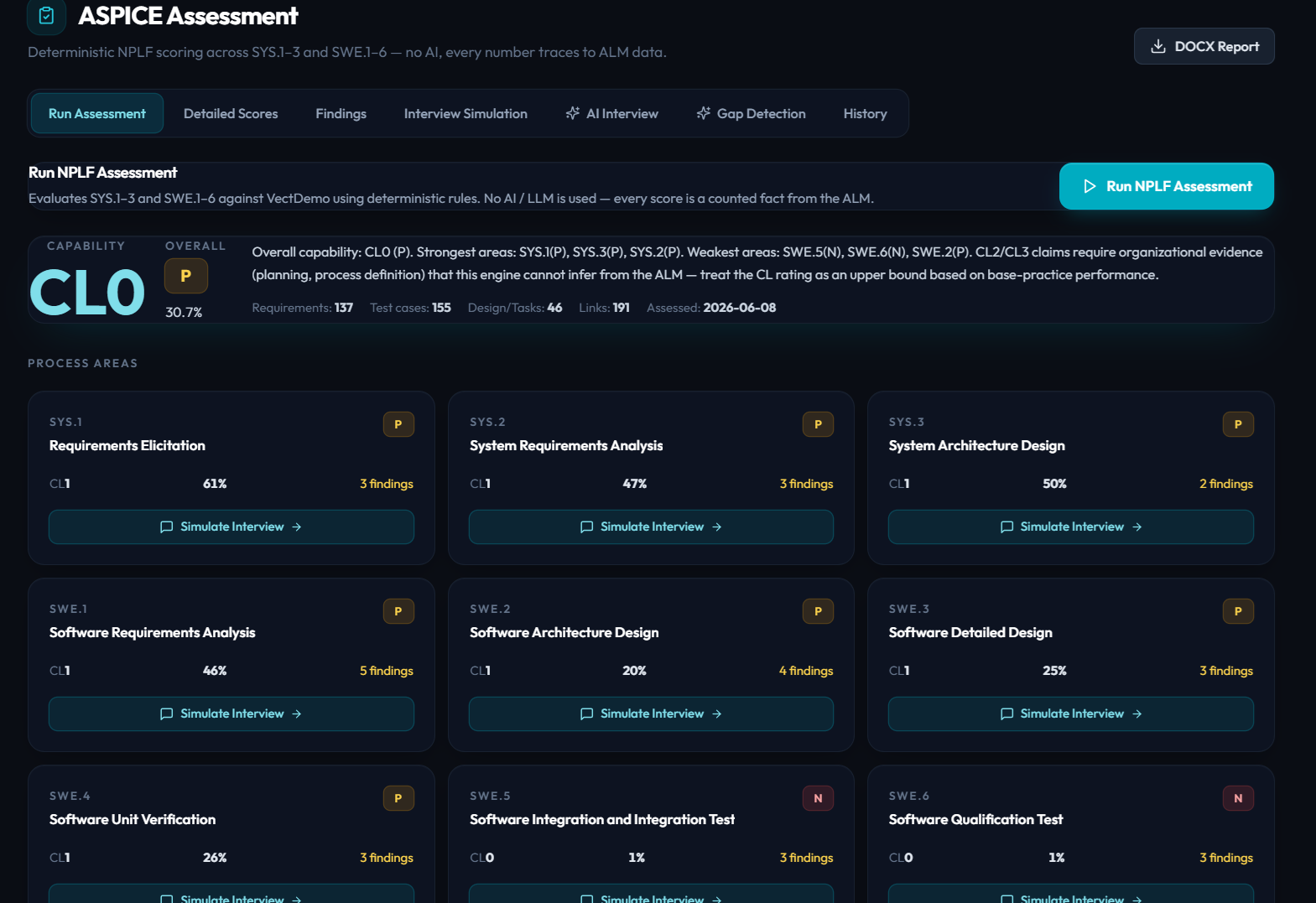Viewport: 1316px width, 903px height.
Task: Click the arrow icon in SWE.3 Simulate Interview
Action: tap(1137, 714)
